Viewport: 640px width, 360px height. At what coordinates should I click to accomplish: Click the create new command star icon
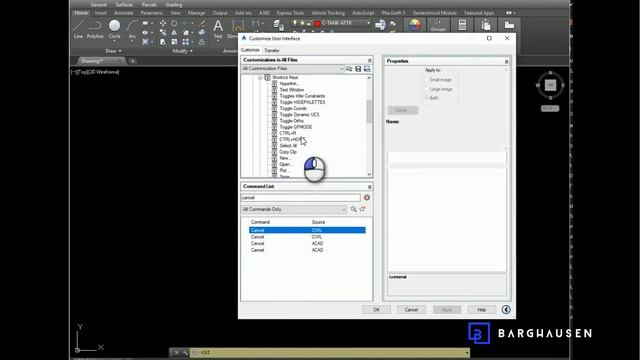click(362, 209)
